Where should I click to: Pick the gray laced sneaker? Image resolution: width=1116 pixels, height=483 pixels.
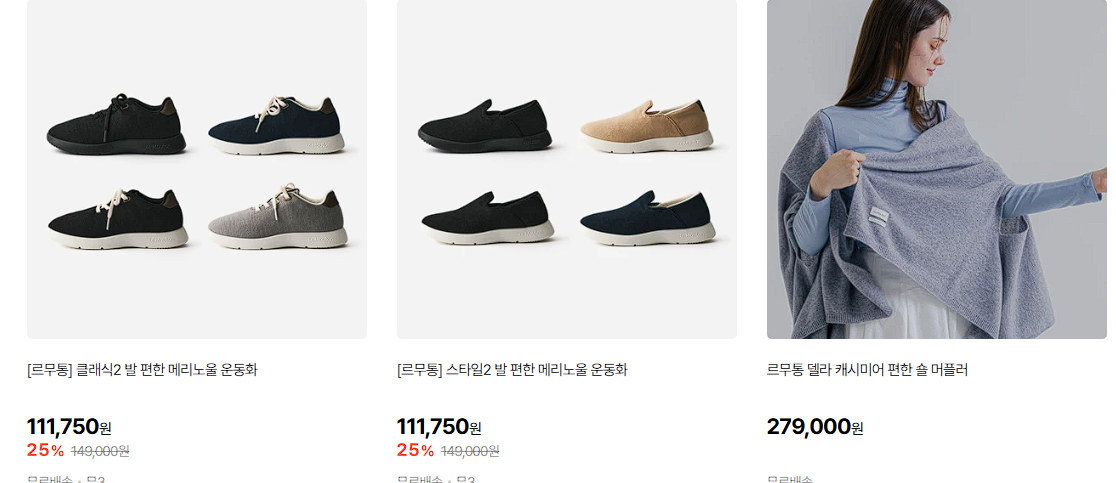(x=277, y=217)
